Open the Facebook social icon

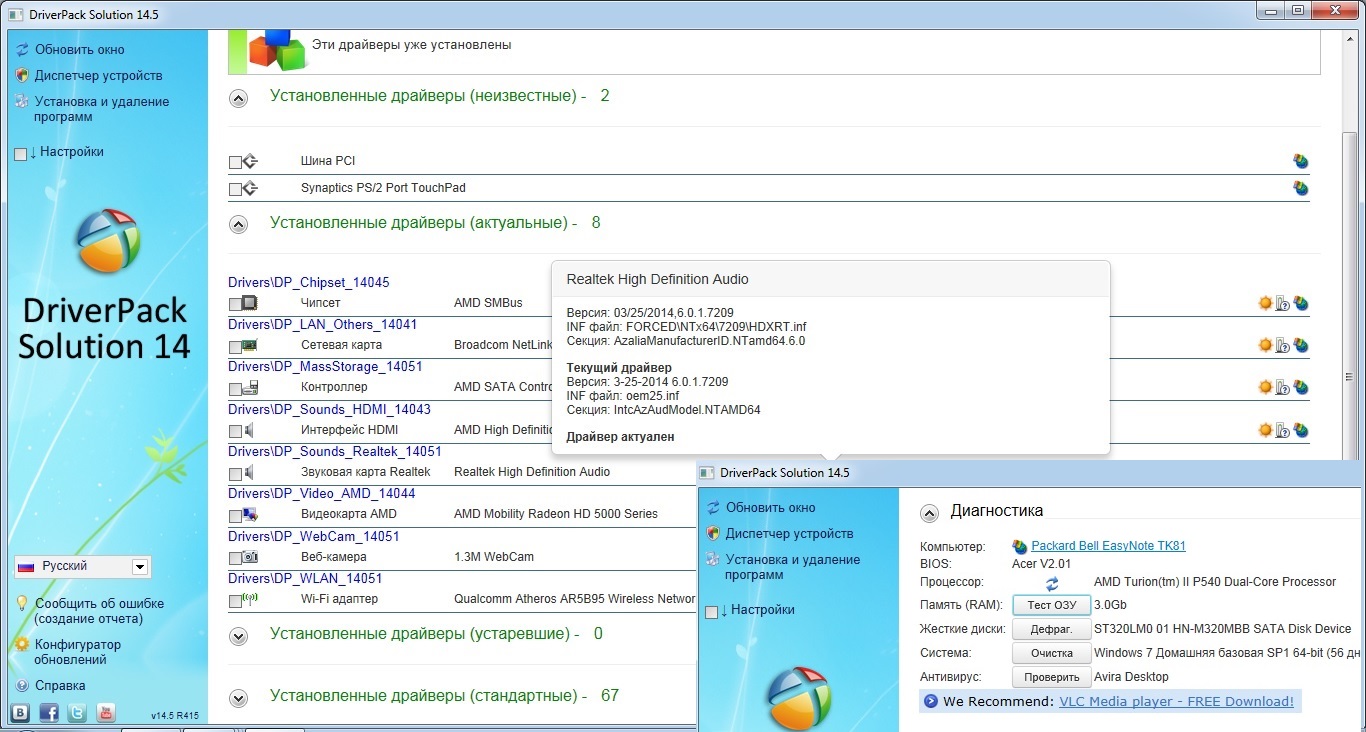(x=49, y=713)
